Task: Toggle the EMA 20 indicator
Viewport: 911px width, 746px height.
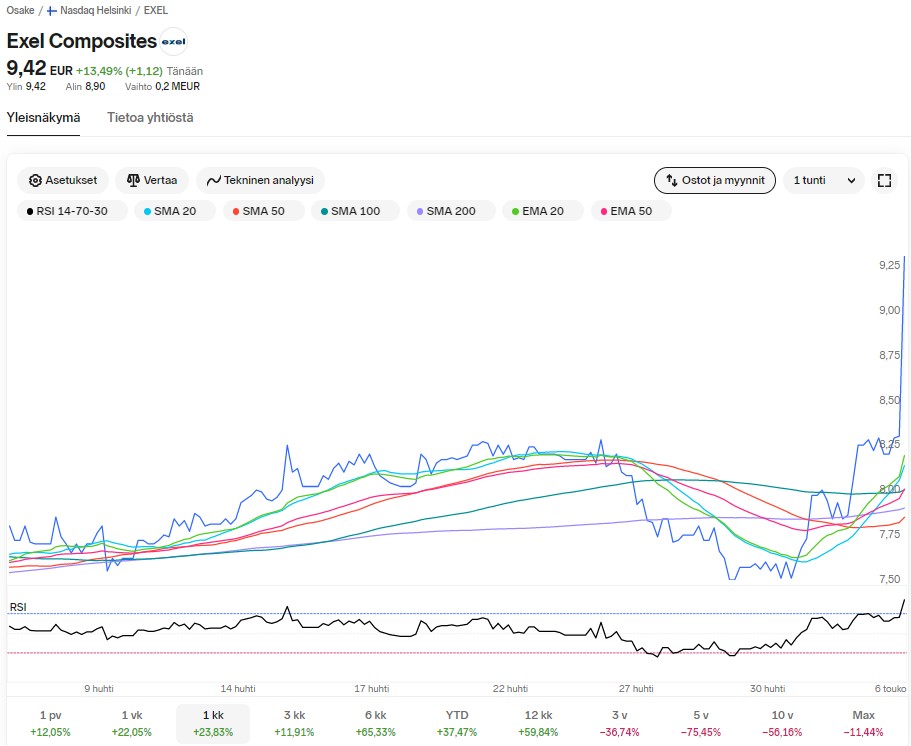Action: pyautogui.click(x=543, y=211)
